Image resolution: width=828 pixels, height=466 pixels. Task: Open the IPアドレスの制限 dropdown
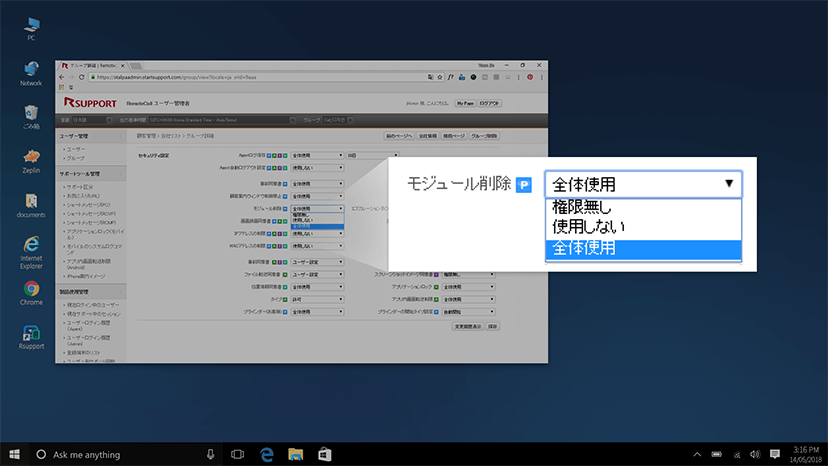point(317,234)
